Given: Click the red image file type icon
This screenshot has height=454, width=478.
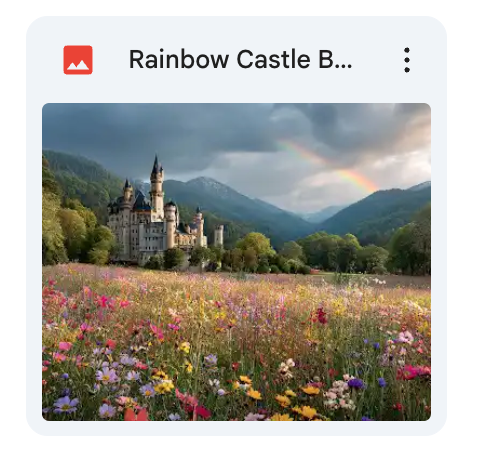Looking at the screenshot, I should pyautogui.click(x=78, y=60).
